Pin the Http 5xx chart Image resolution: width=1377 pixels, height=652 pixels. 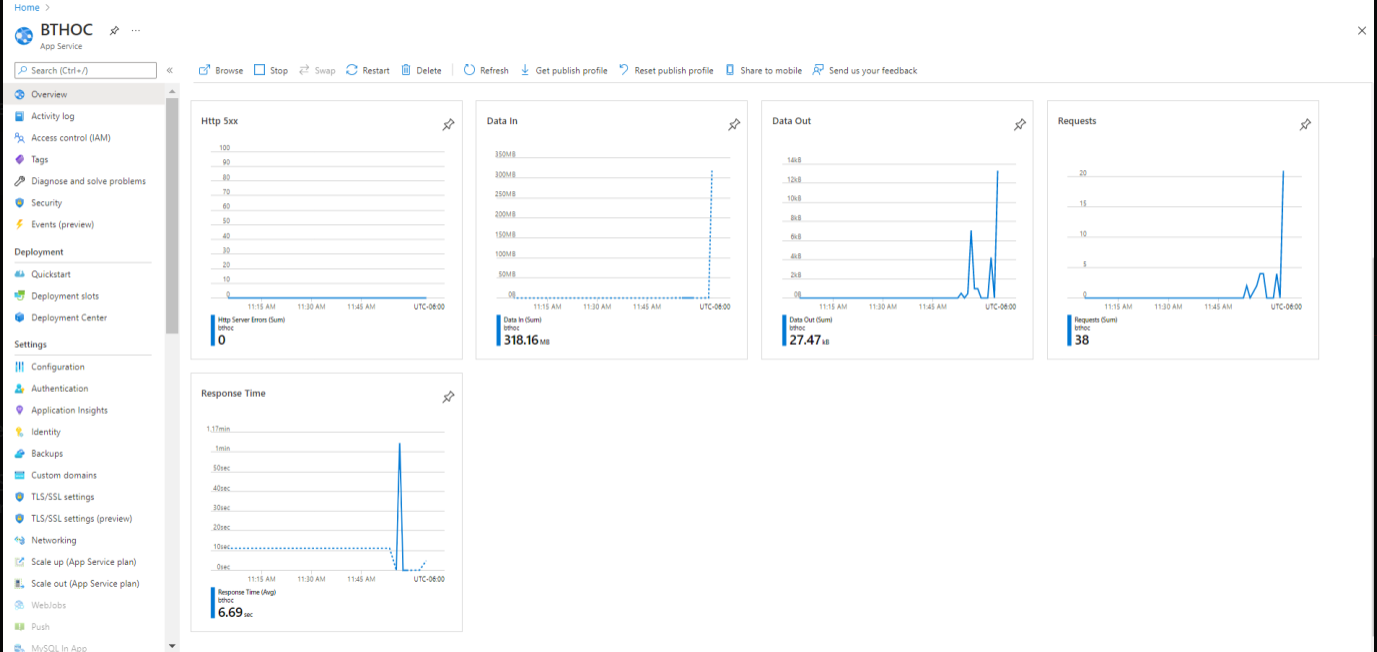click(x=448, y=125)
